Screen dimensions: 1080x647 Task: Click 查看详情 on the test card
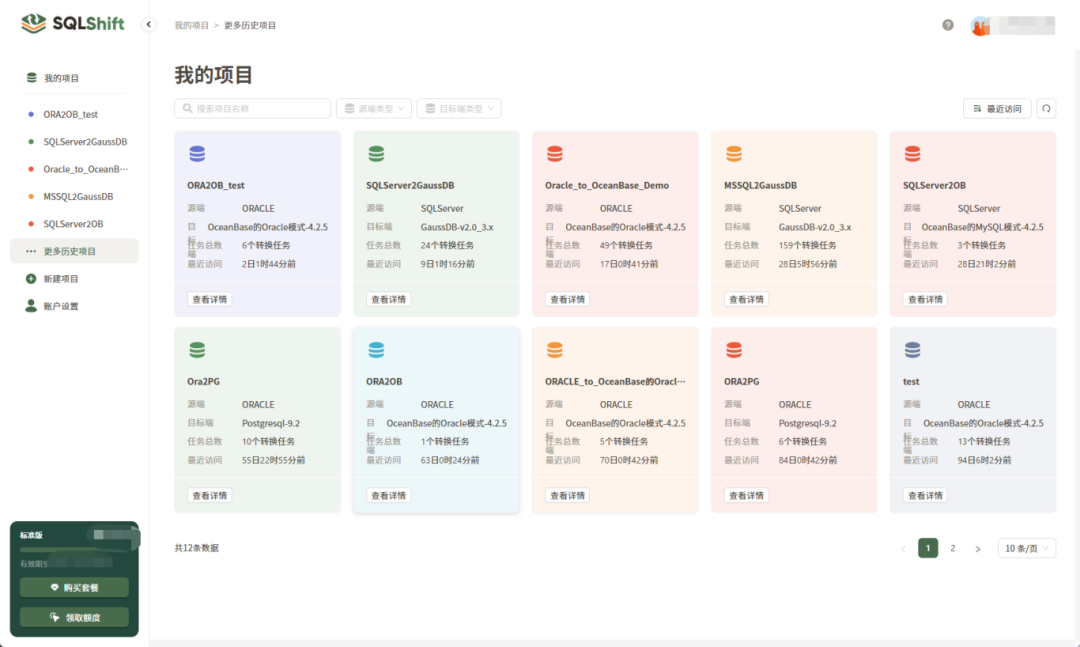[925, 495]
